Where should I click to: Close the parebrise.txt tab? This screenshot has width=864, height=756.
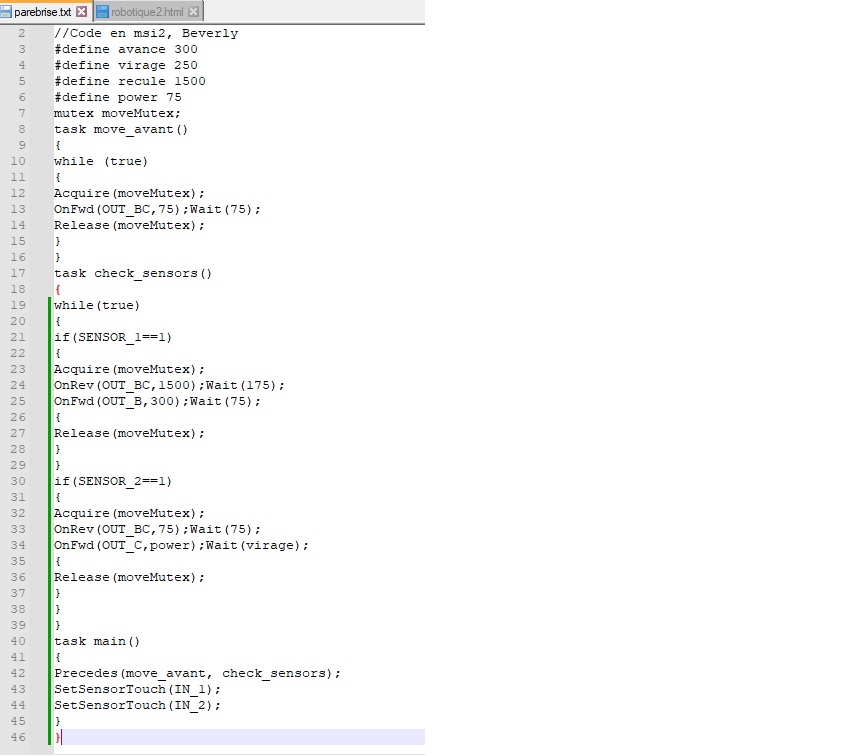(x=82, y=12)
